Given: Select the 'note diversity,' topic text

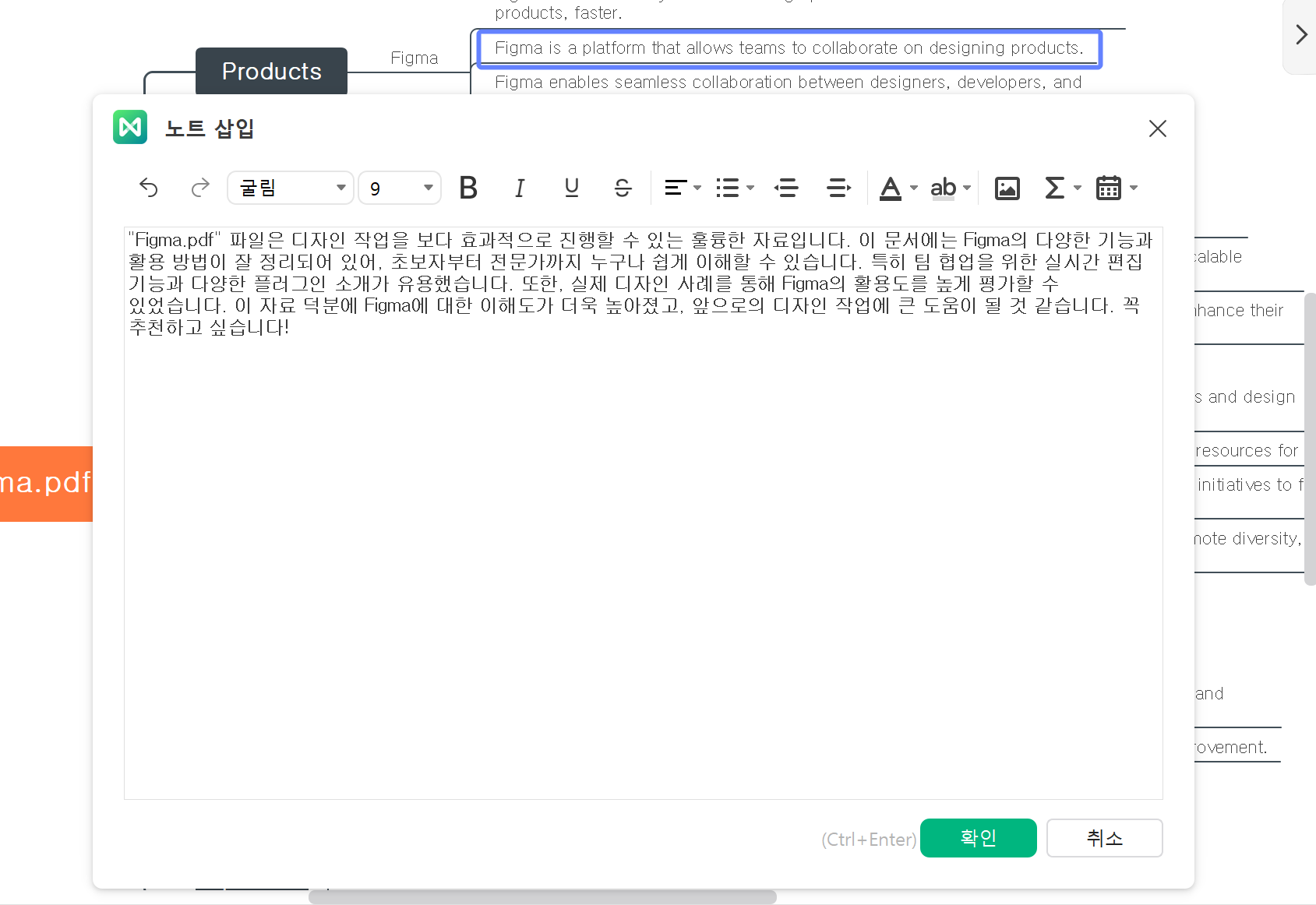Looking at the screenshot, I should coord(1248,539).
